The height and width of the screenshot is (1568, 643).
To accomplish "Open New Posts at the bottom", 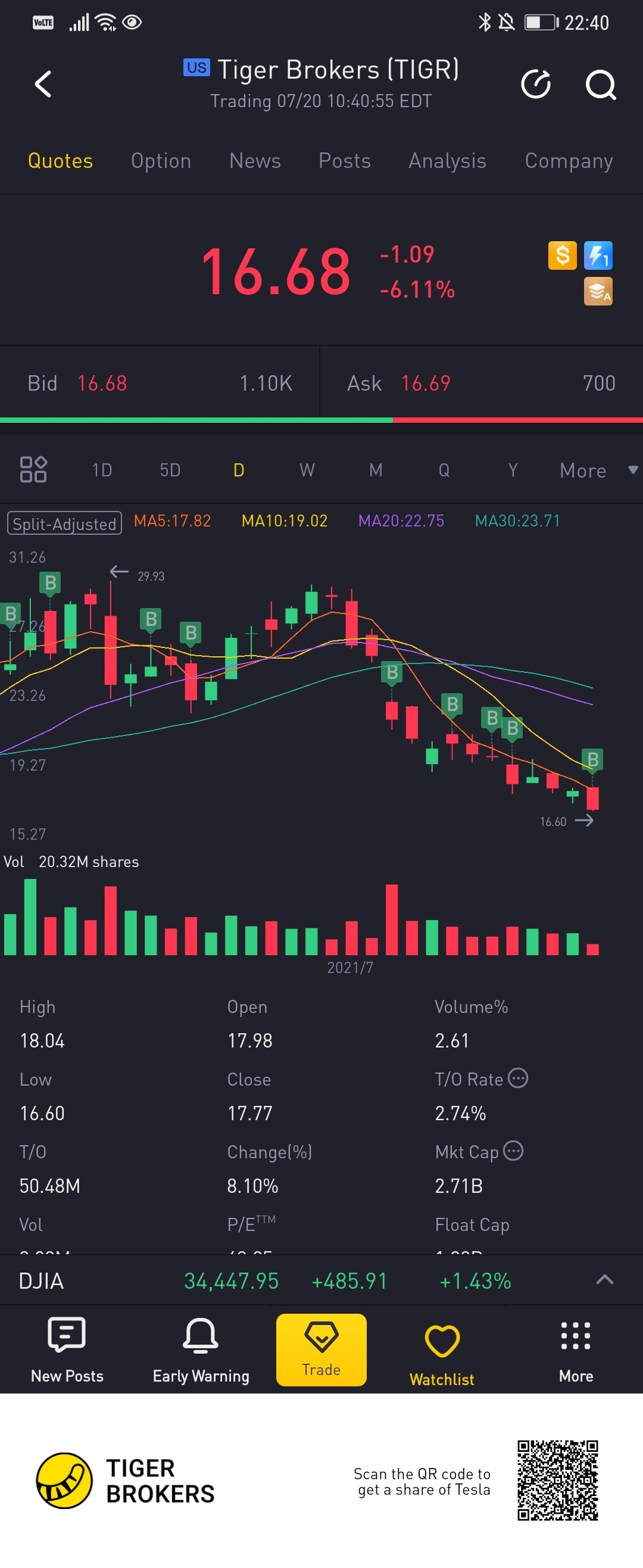I will click(67, 1349).
